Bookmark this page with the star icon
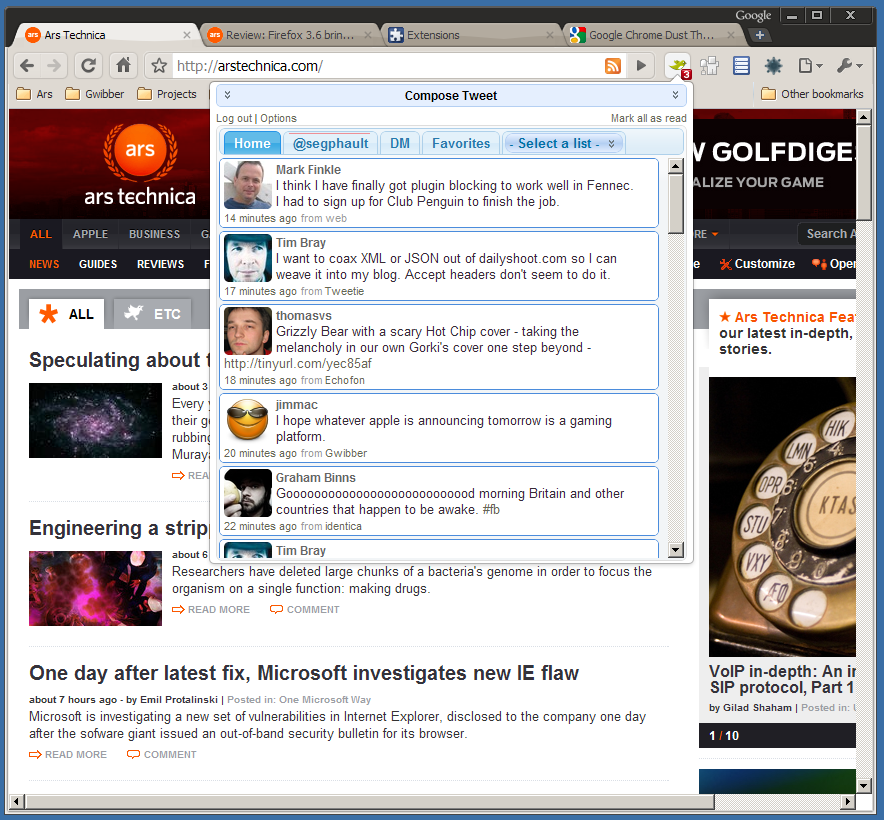 pos(159,66)
